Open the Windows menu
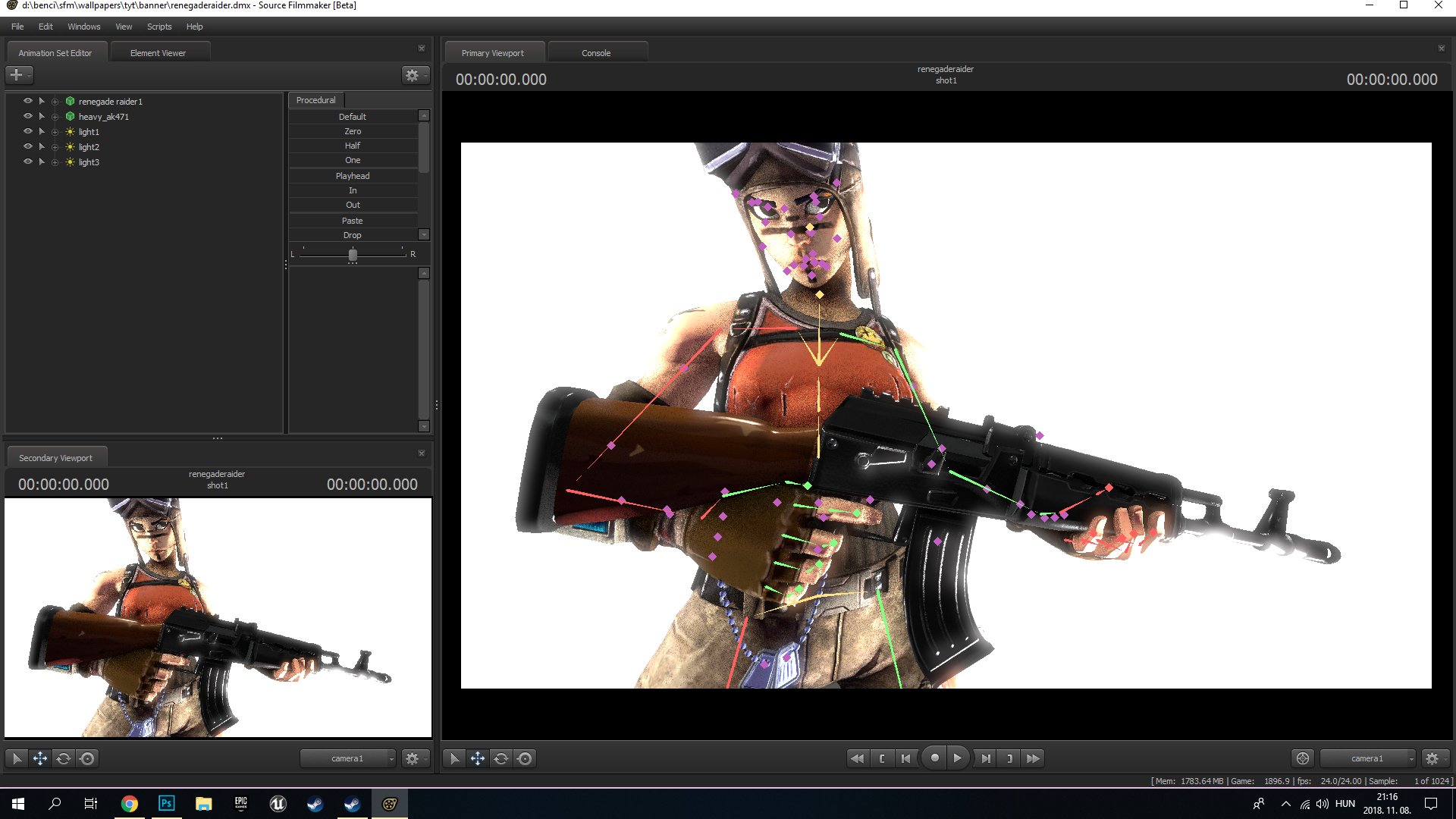This screenshot has height=819, width=1456. [x=83, y=27]
